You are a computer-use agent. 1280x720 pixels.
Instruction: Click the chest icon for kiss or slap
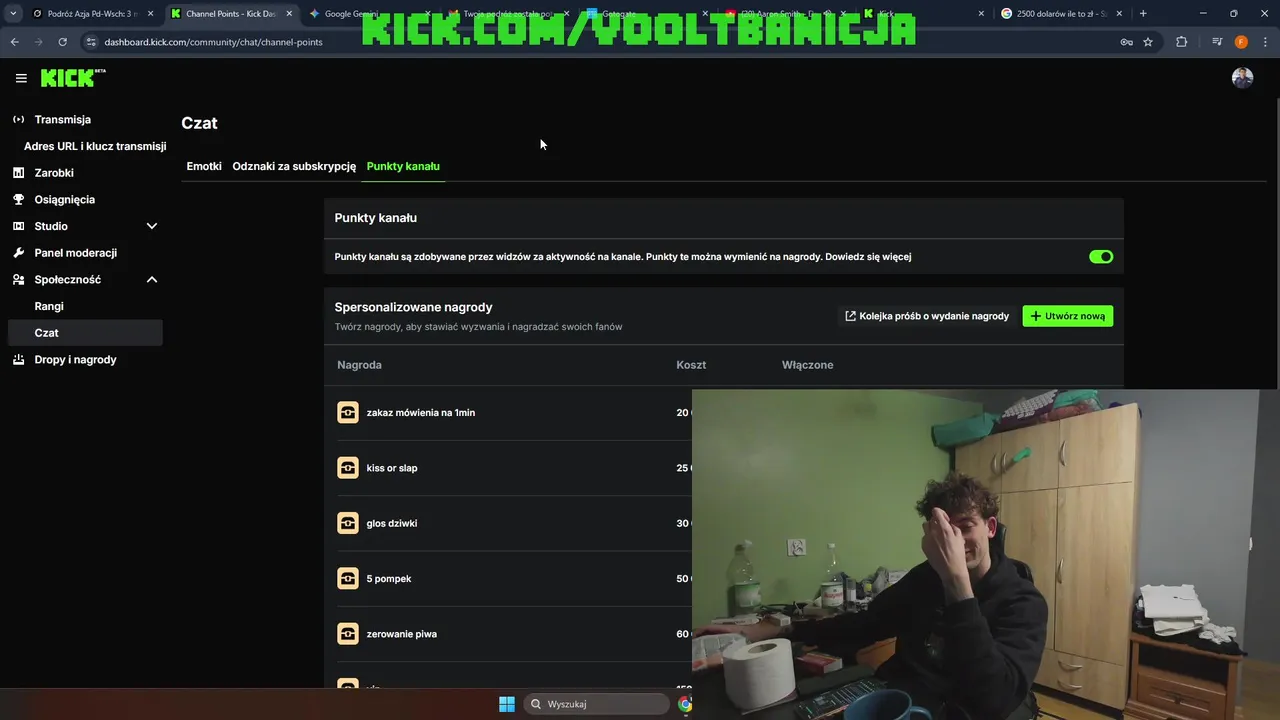click(x=348, y=468)
